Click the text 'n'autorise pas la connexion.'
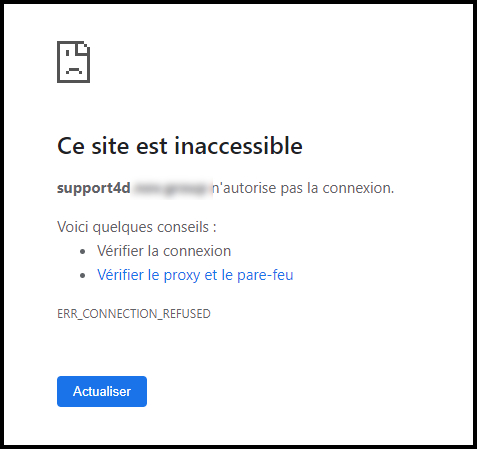The height and width of the screenshot is (449, 477). [303, 188]
